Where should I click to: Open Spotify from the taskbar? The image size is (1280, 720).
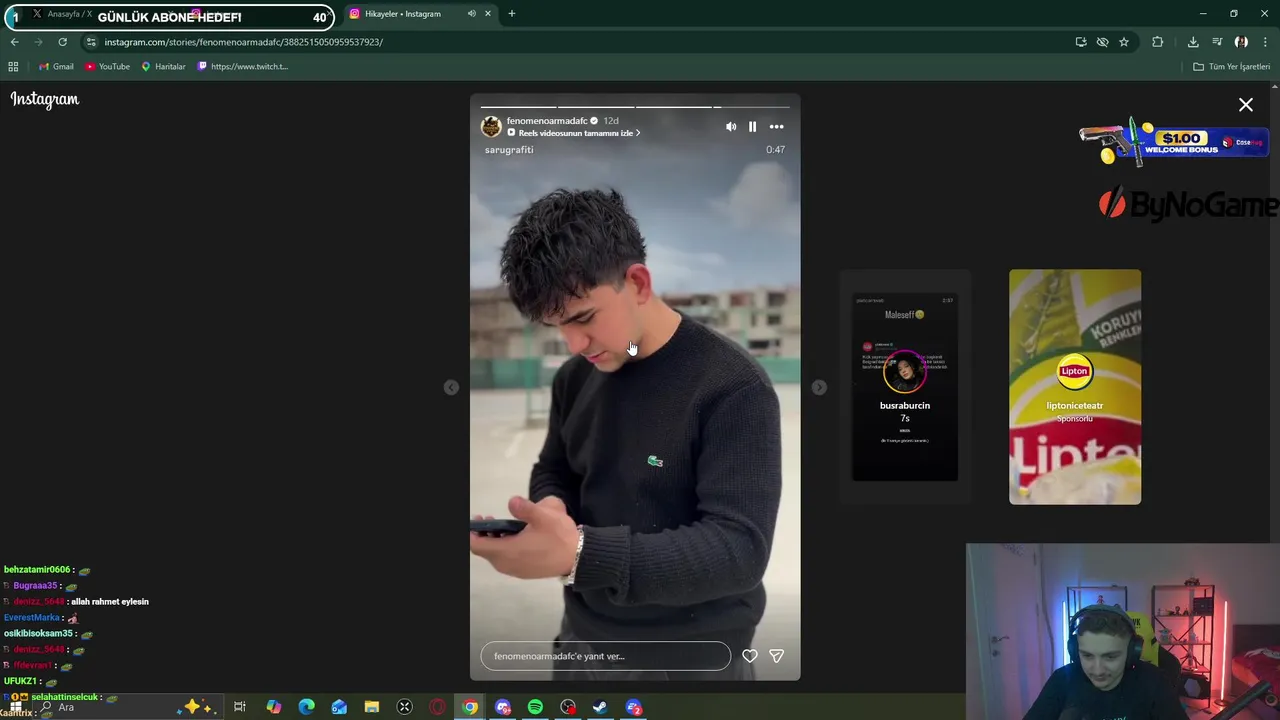point(535,707)
